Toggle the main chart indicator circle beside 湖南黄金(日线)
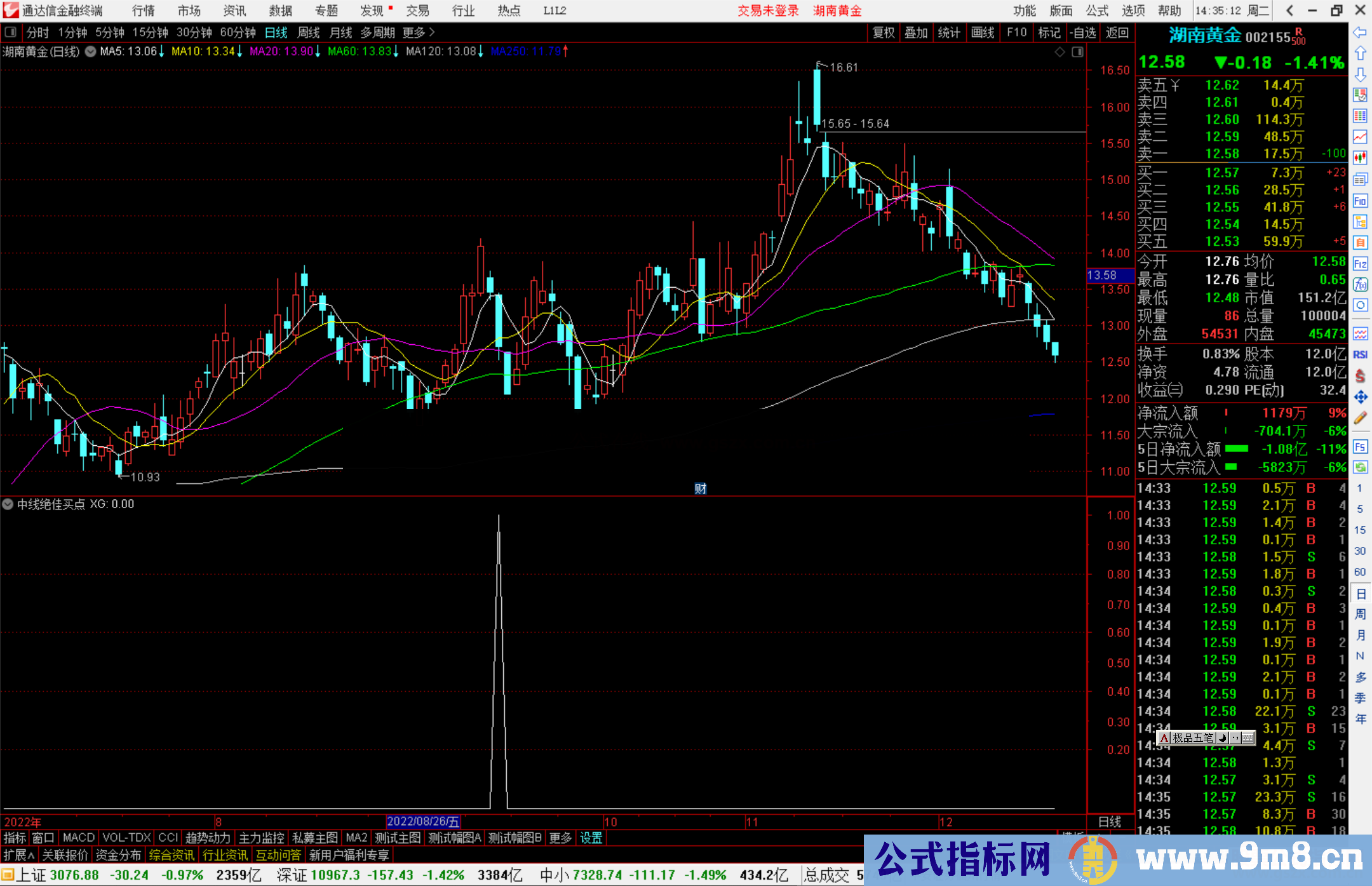 (x=91, y=51)
